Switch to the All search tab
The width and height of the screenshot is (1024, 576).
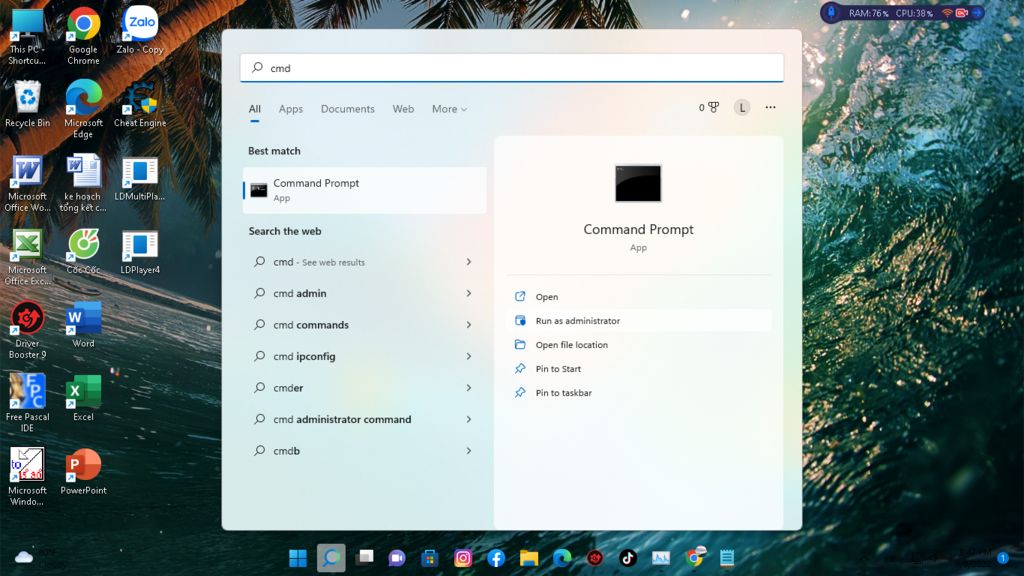click(x=255, y=109)
